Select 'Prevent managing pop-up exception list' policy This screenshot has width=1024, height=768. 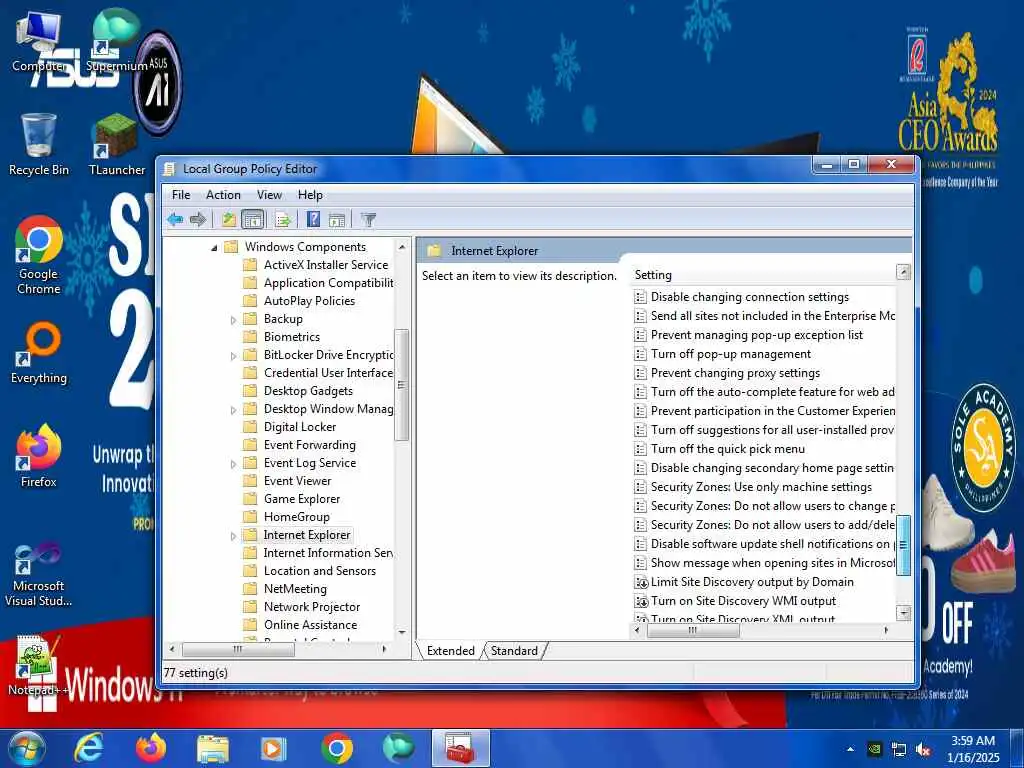coord(757,334)
